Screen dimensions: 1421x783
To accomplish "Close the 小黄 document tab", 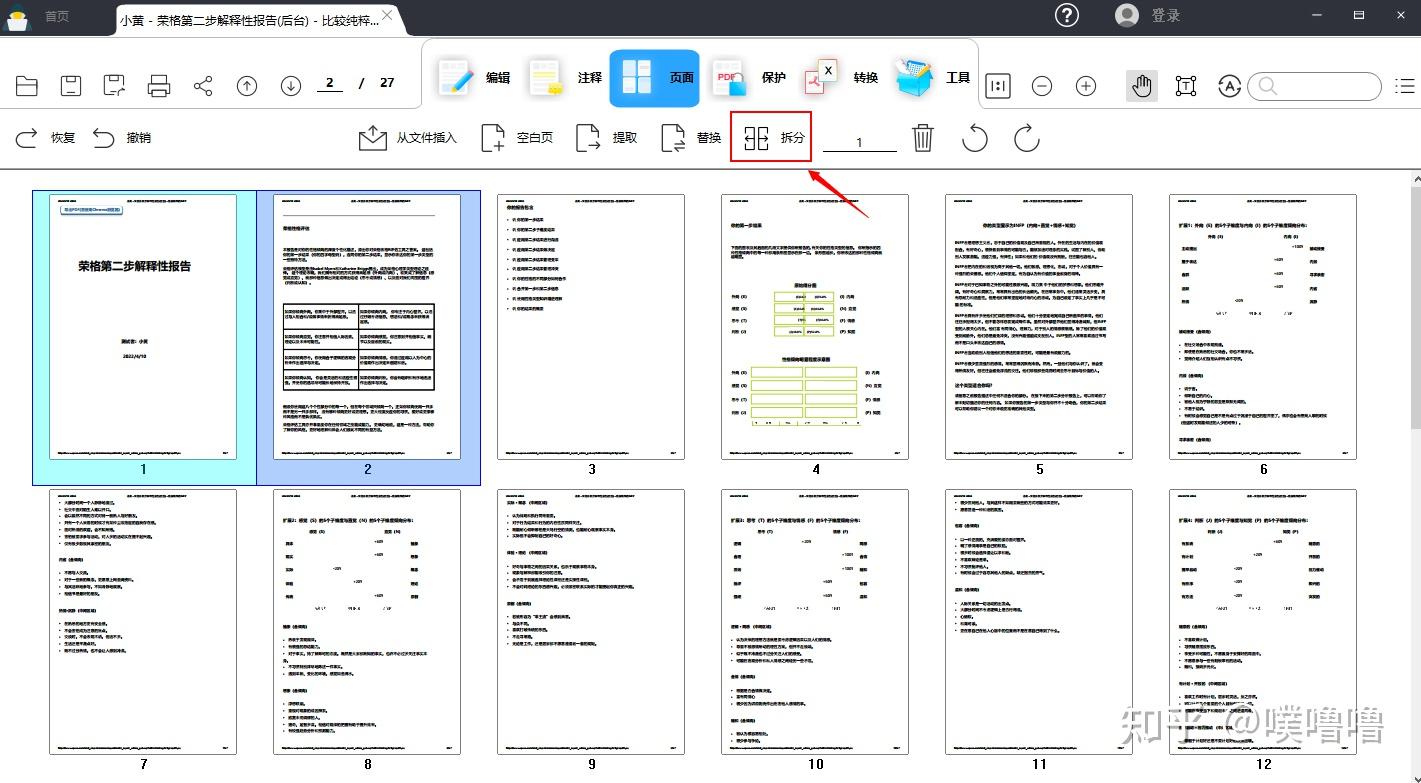I will (x=388, y=15).
